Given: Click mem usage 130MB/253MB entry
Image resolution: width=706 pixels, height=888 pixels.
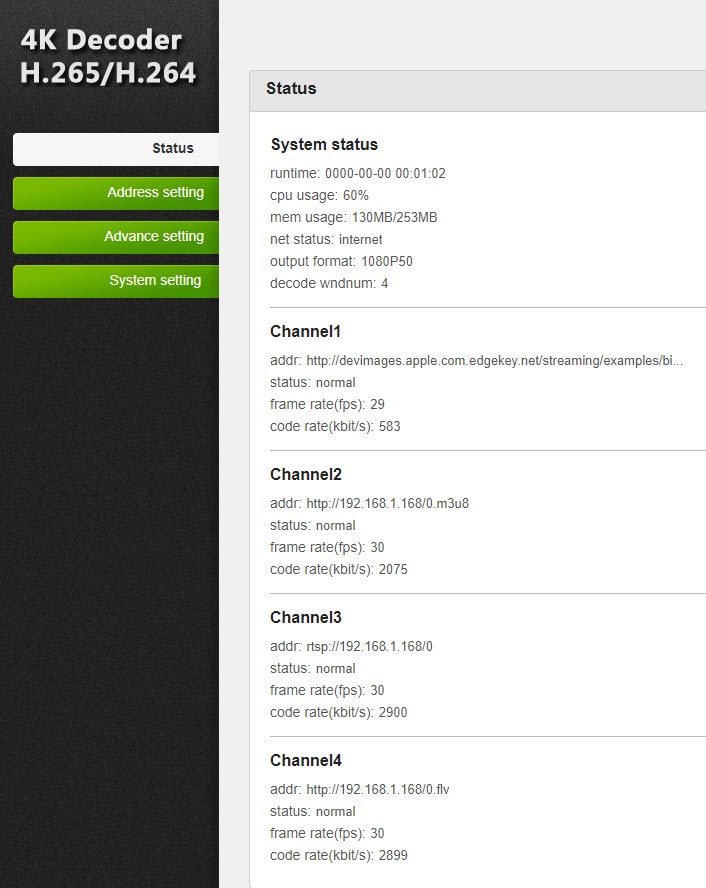Looking at the screenshot, I should (354, 217).
